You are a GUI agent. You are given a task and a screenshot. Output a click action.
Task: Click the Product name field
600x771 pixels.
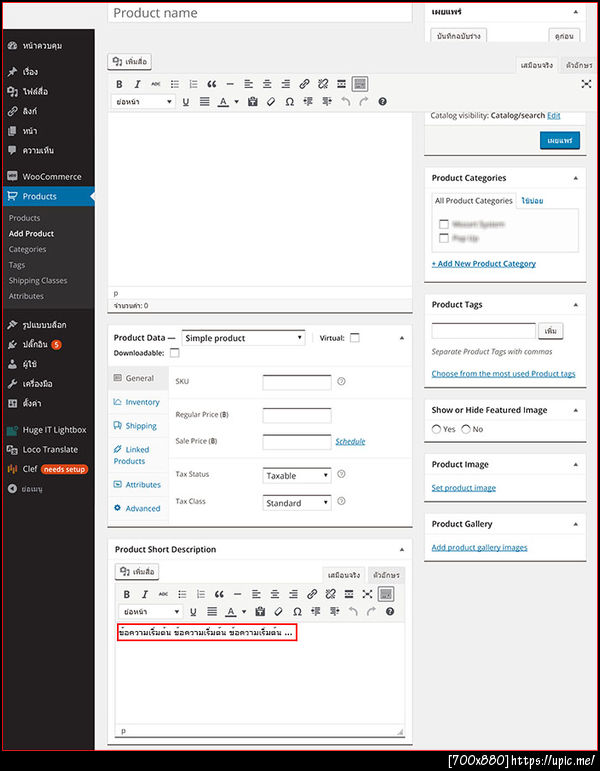pyautogui.click(x=260, y=13)
